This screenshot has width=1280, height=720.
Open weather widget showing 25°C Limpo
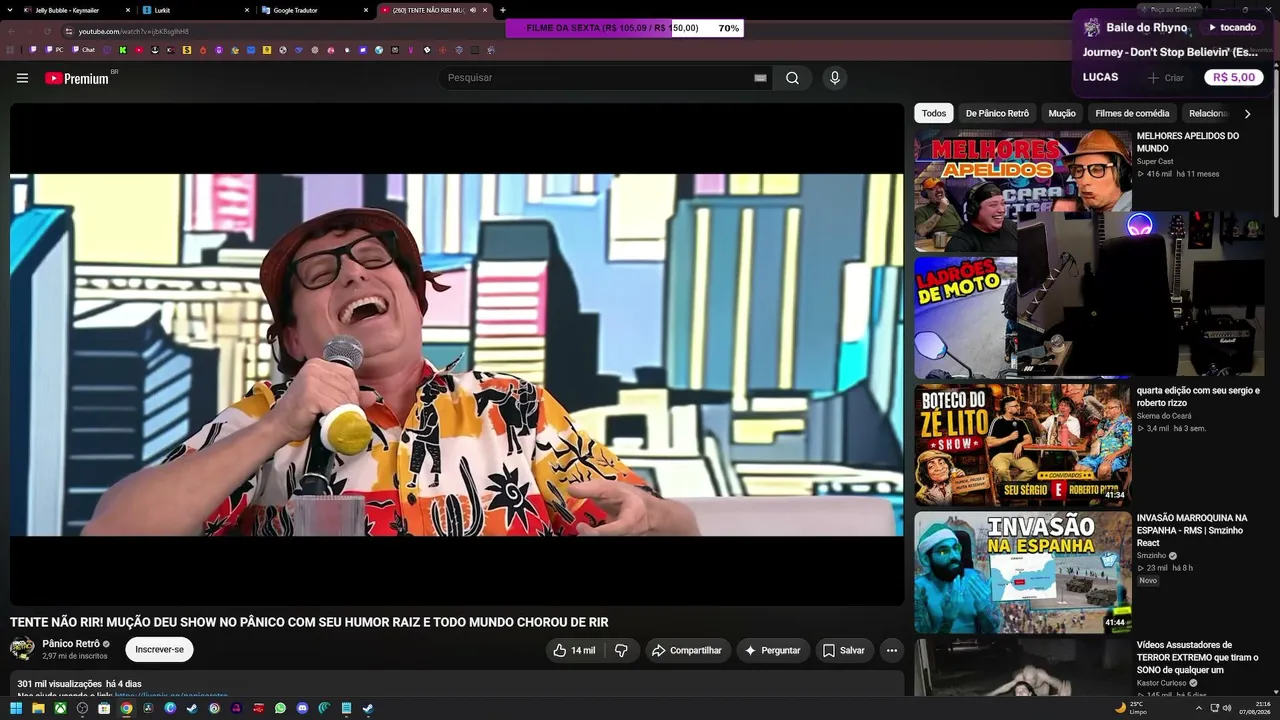click(1131, 708)
